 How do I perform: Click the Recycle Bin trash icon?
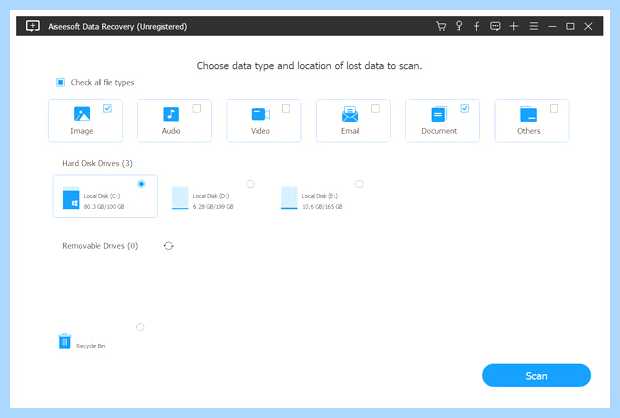click(x=65, y=342)
